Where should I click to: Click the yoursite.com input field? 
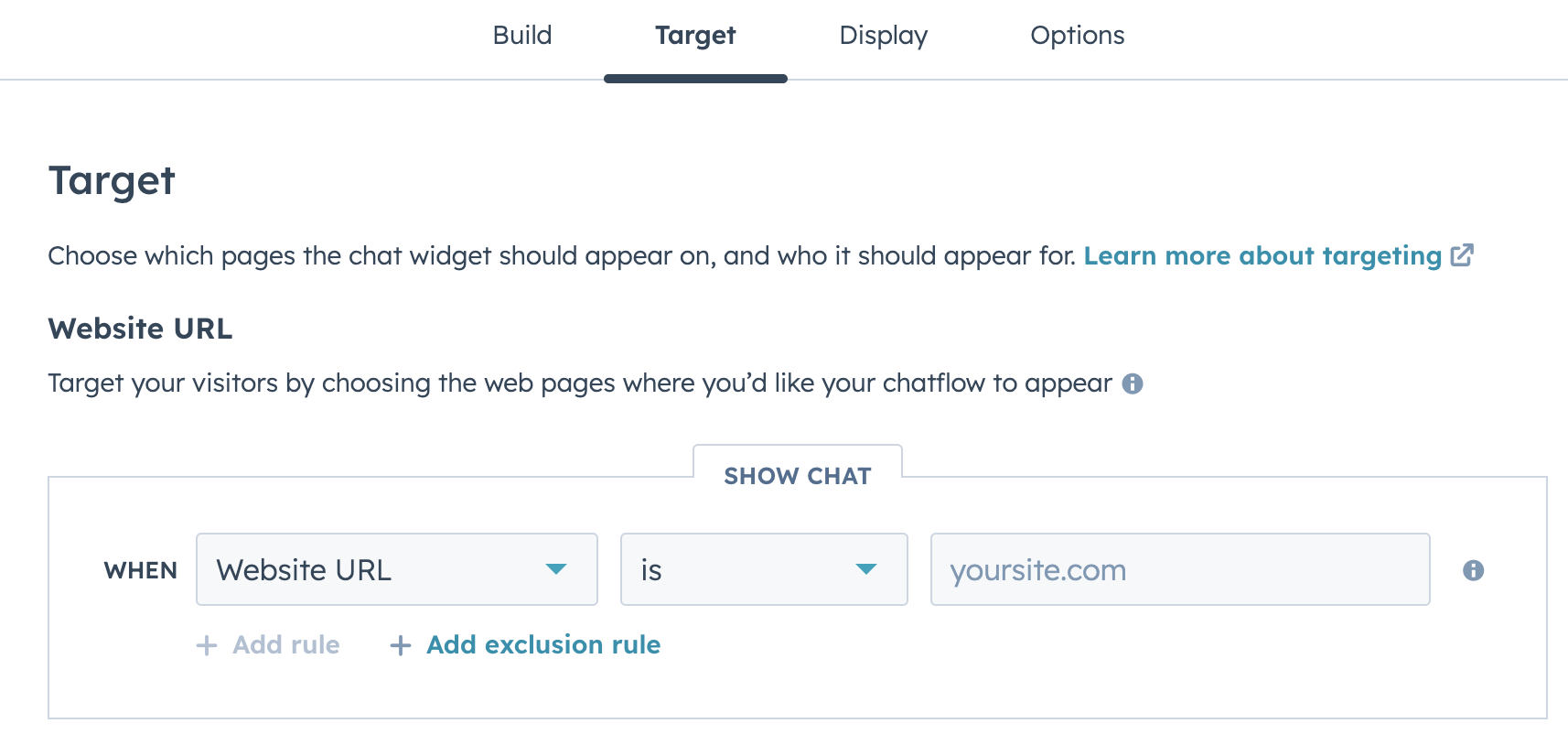coord(1180,569)
